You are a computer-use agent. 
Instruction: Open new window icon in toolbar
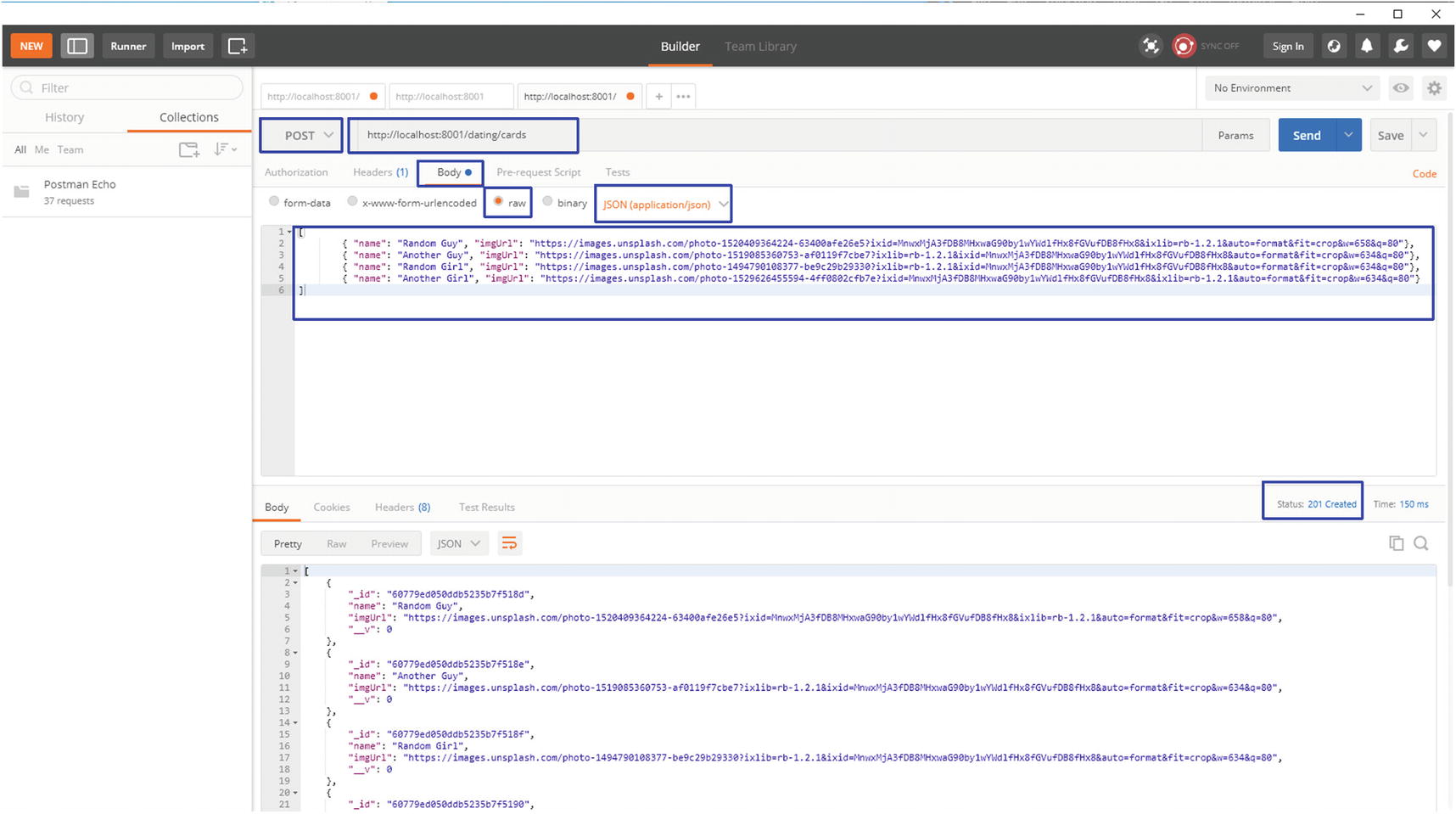[238, 46]
